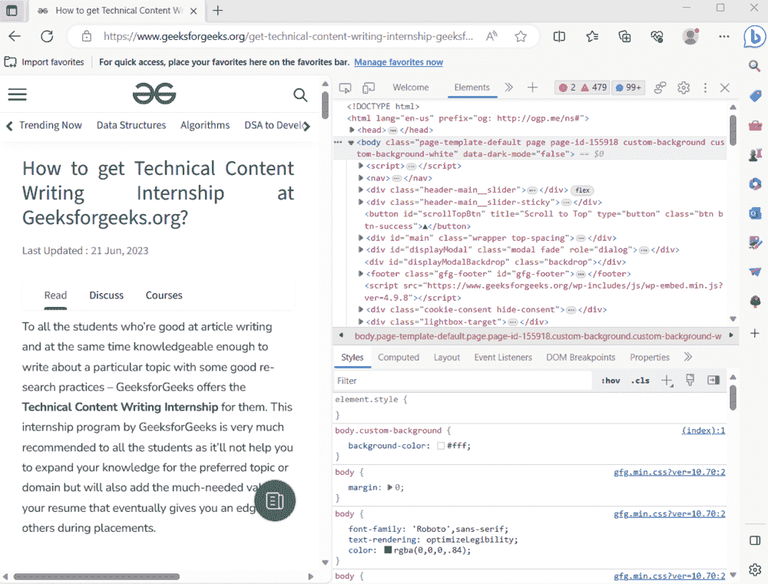This screenshot has height=584, width=768.
Task: View site information lock icon
Action: pos(87,36)
